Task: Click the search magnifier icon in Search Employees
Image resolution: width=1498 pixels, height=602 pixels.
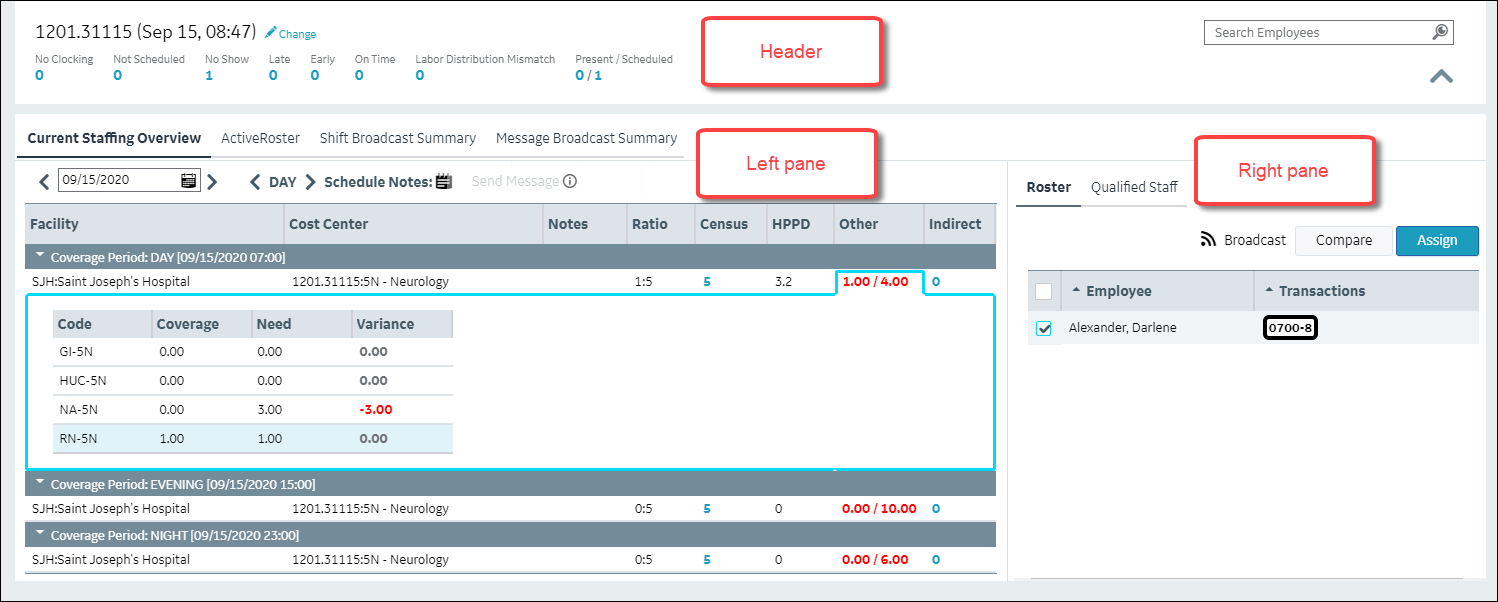Action: tap(1440, 33)
